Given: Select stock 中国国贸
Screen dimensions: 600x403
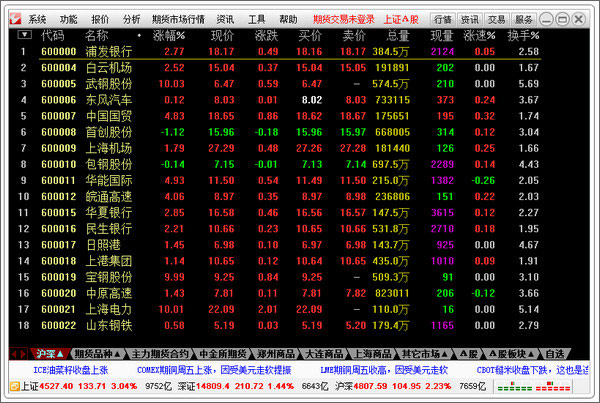Looking at the screenshot, I should pyautogui.click(x=109, y=116).
